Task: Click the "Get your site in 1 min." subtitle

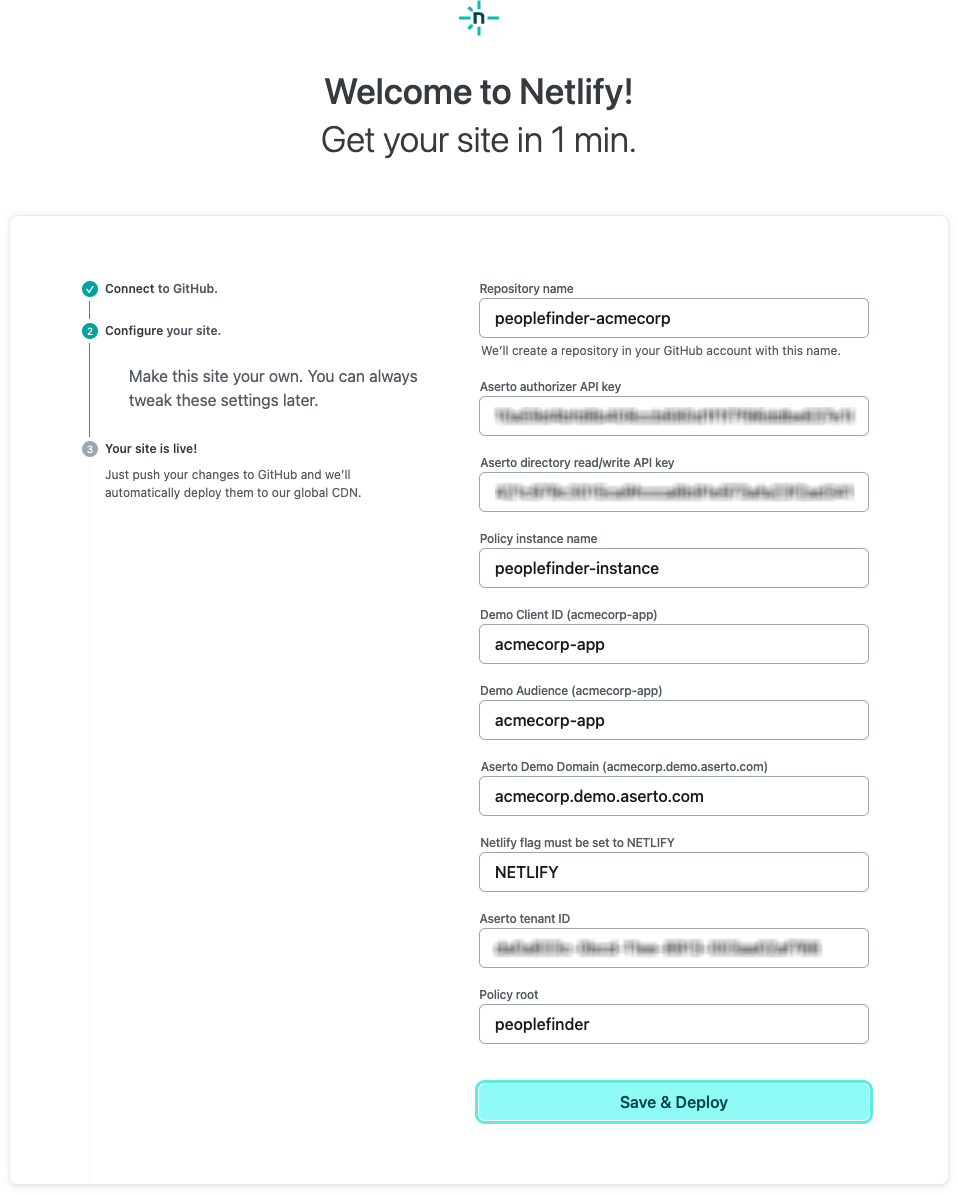Action: [479, 140]
